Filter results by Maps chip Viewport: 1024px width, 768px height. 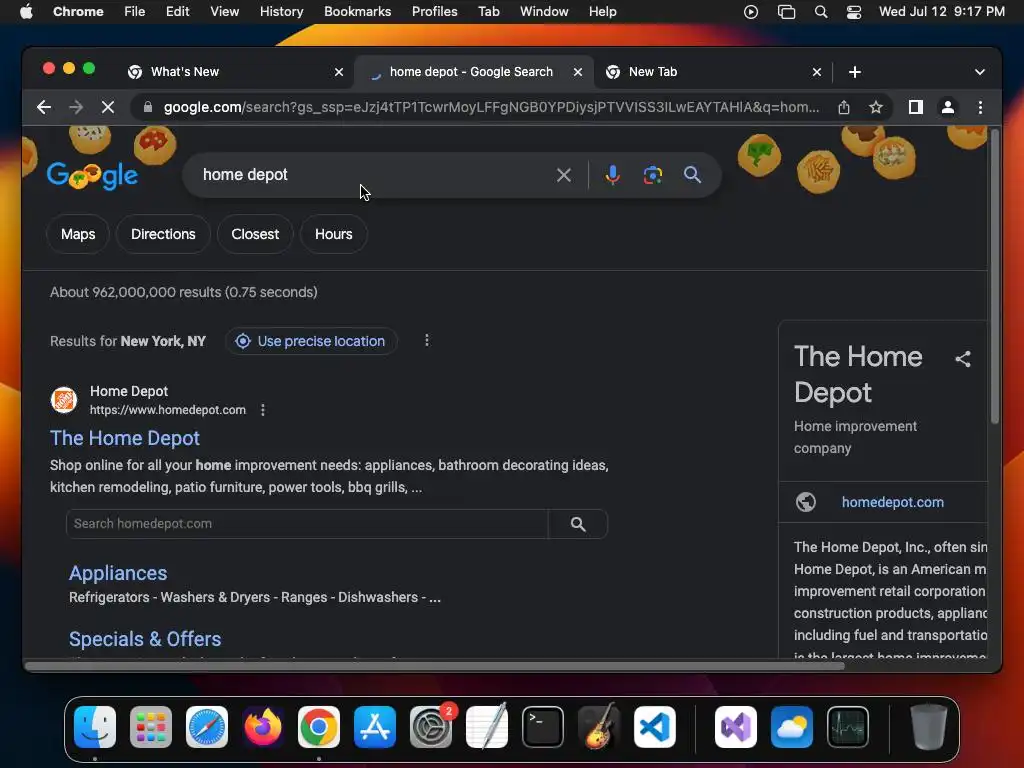point(78,234)
